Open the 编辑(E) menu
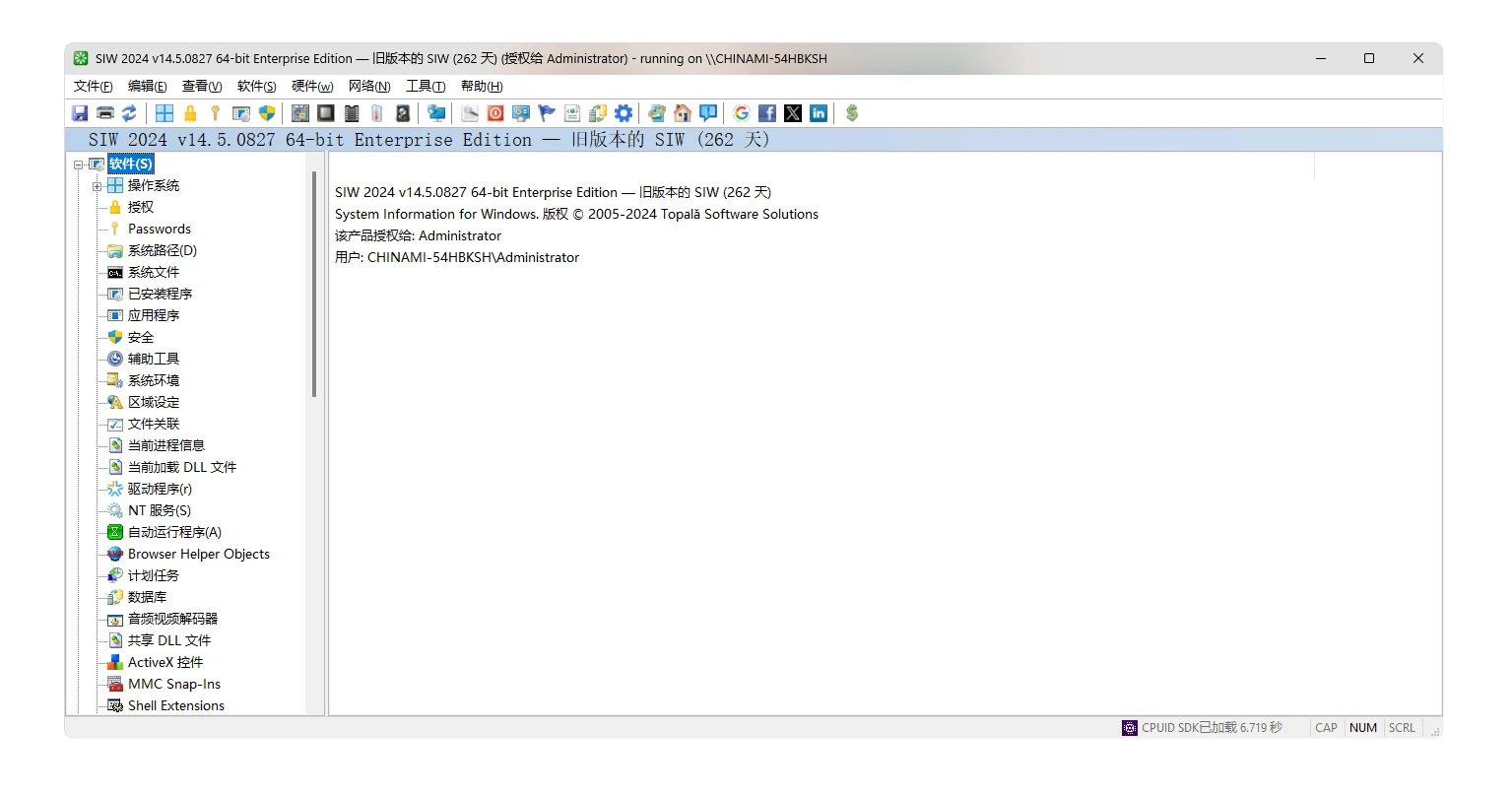 point(148,87)
